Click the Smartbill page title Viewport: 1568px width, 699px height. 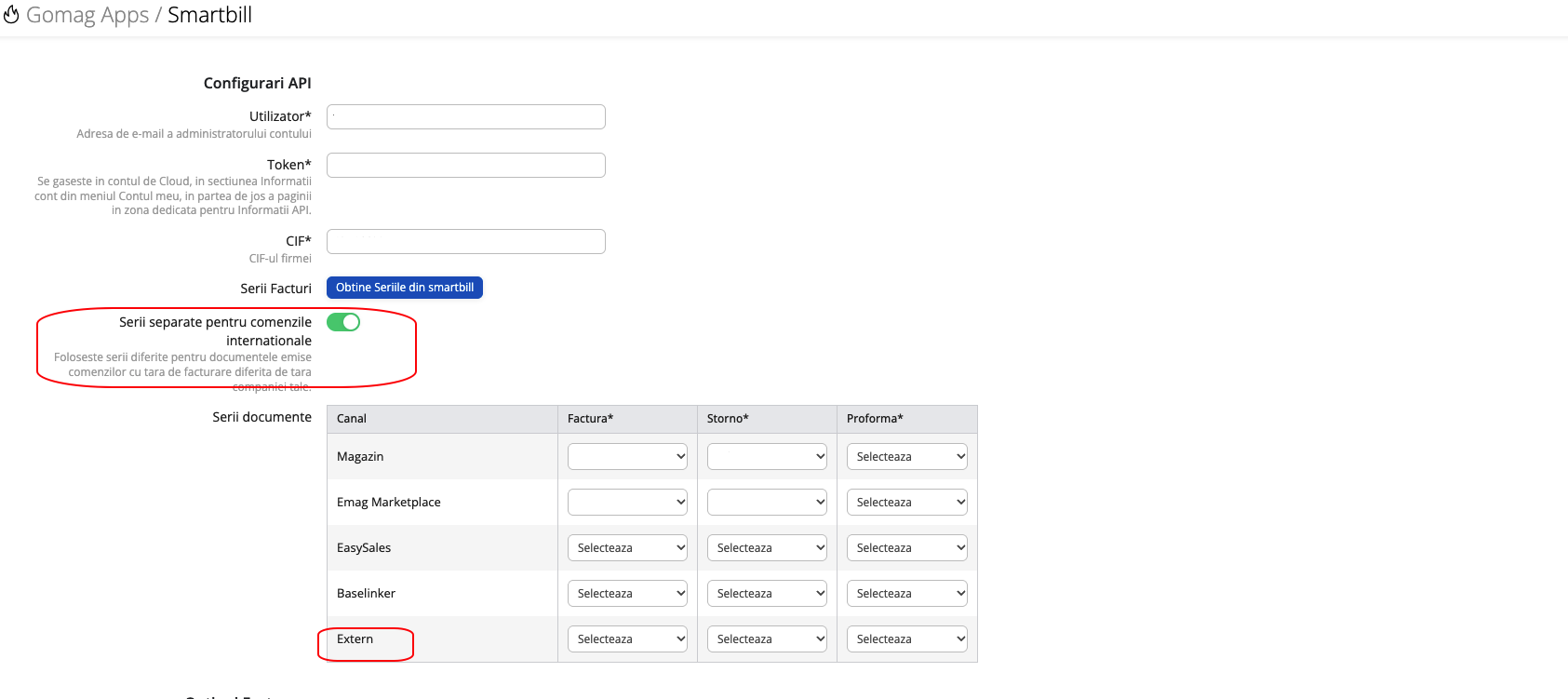click(209, 15)
